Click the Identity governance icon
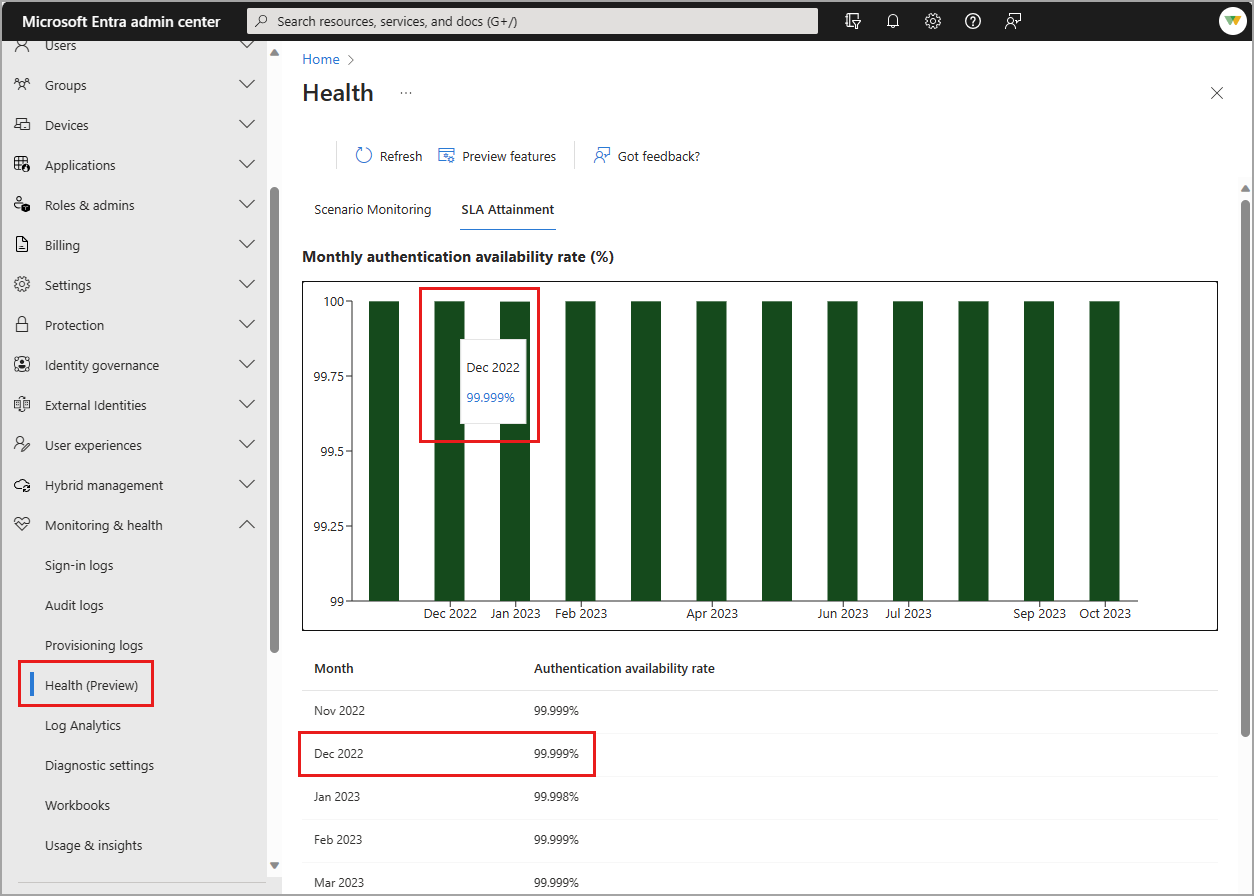The width and height of the screenshot is (1254, 896). click(21, 364)
